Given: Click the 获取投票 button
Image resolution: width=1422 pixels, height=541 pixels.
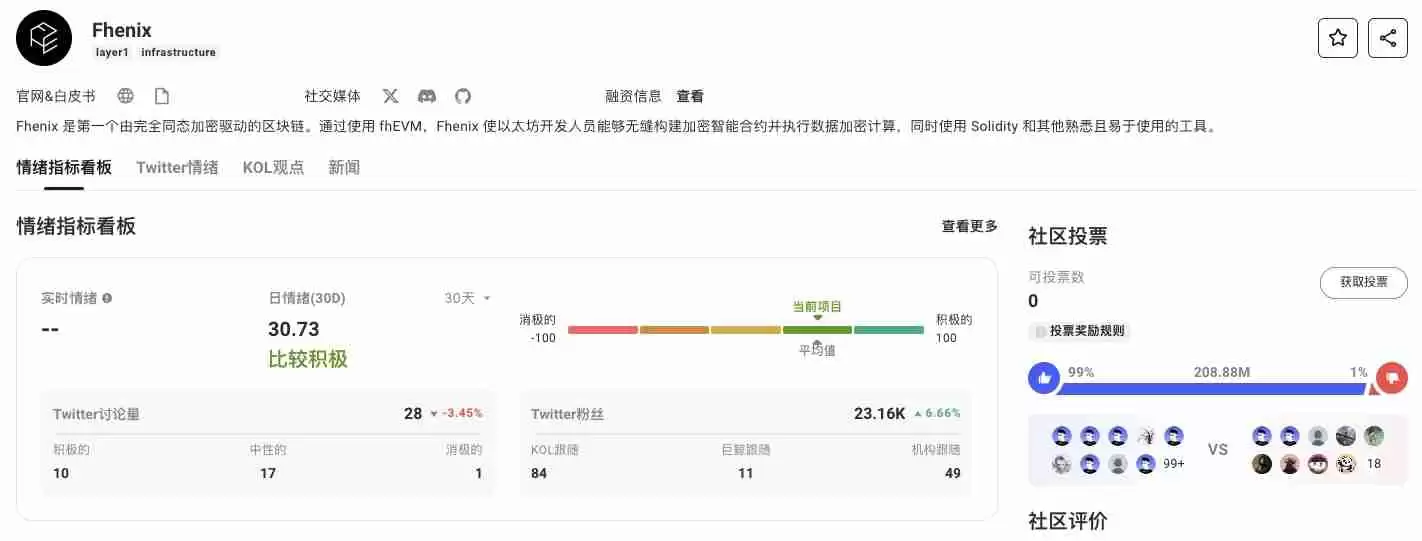Looking at the screenshot, I should click(1363, 282).
